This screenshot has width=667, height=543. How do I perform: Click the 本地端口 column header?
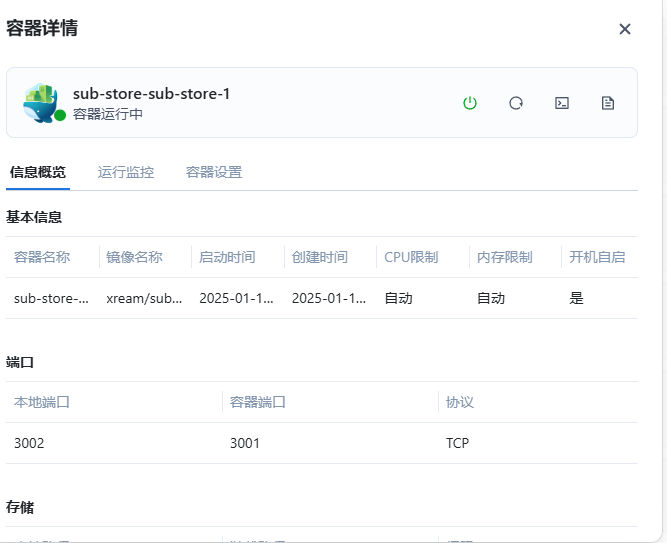pyautogui.click(x=42, y=402)
